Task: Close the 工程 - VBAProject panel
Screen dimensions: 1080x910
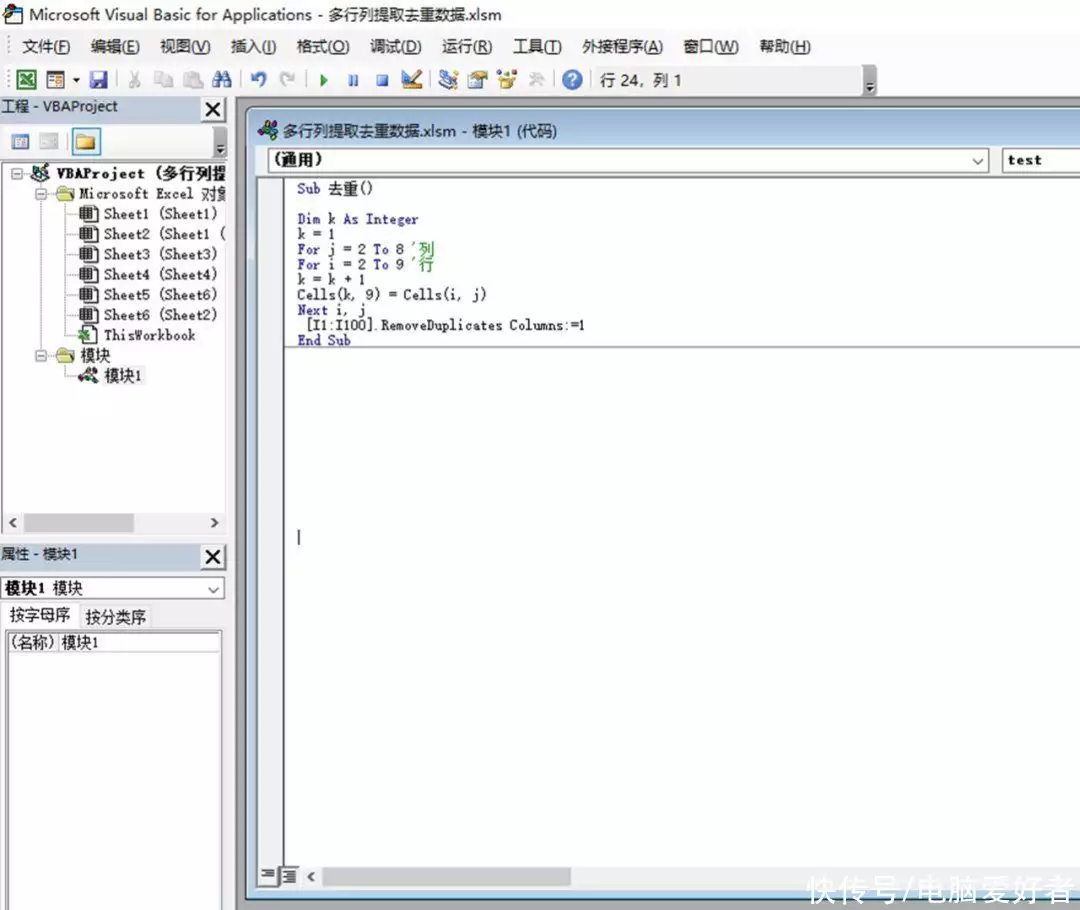Action: [213, 109]
